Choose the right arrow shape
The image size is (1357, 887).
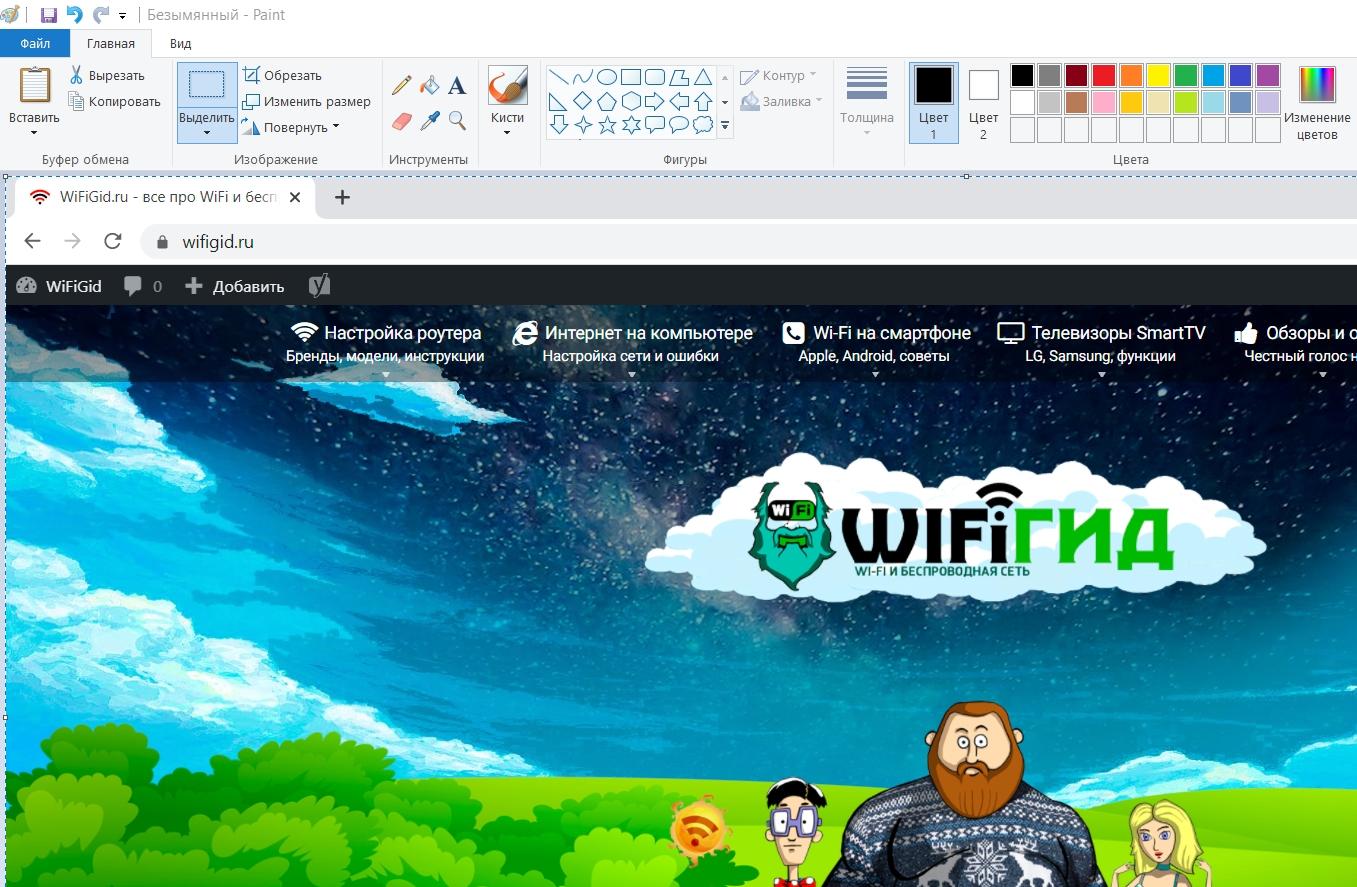tap(655, 101)
